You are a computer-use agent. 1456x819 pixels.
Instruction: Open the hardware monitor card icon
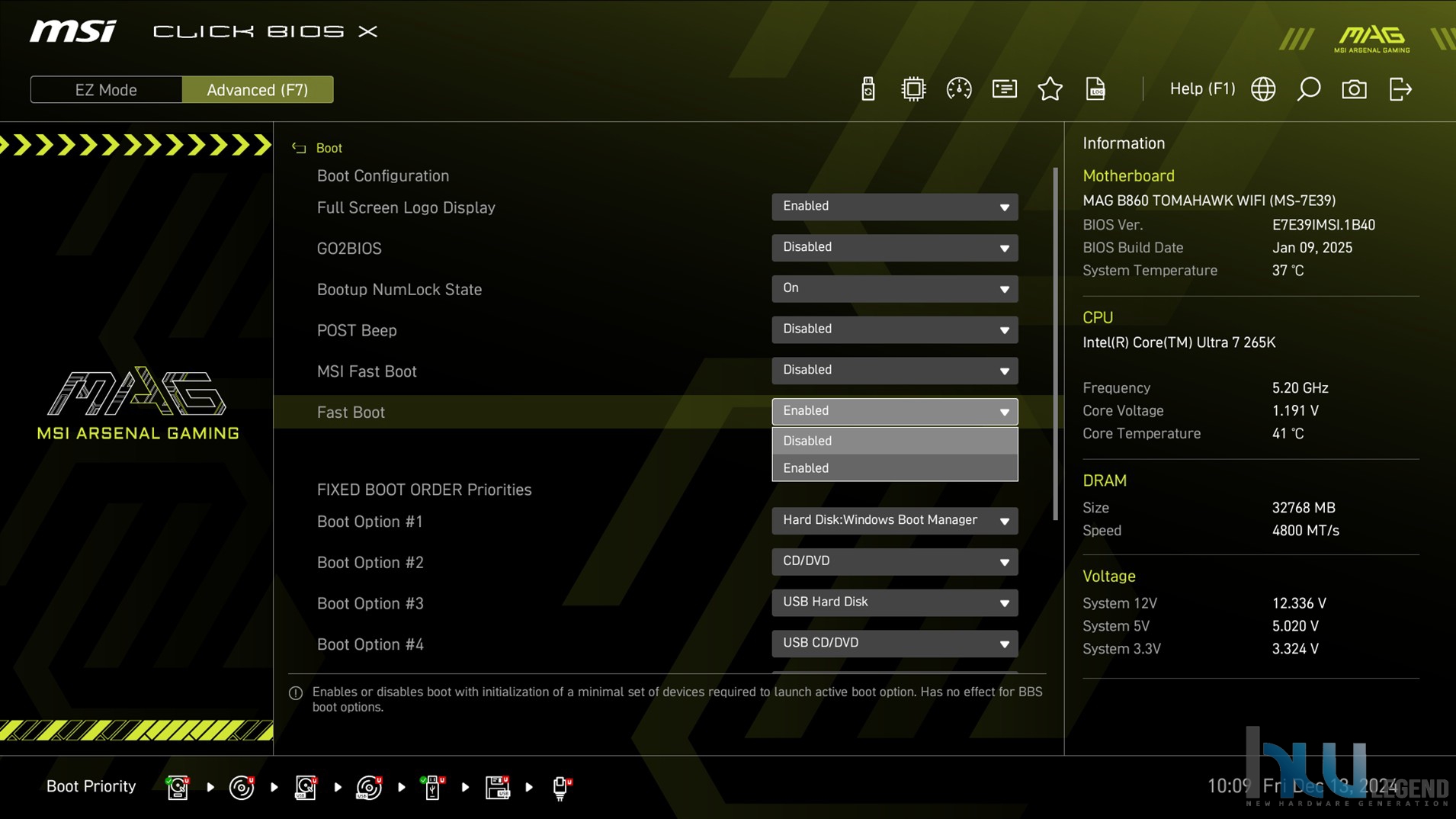(x=1005, y=89)
